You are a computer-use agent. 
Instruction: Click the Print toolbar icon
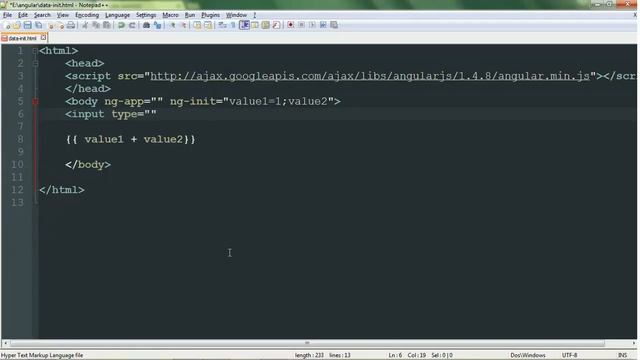point(71,25)
